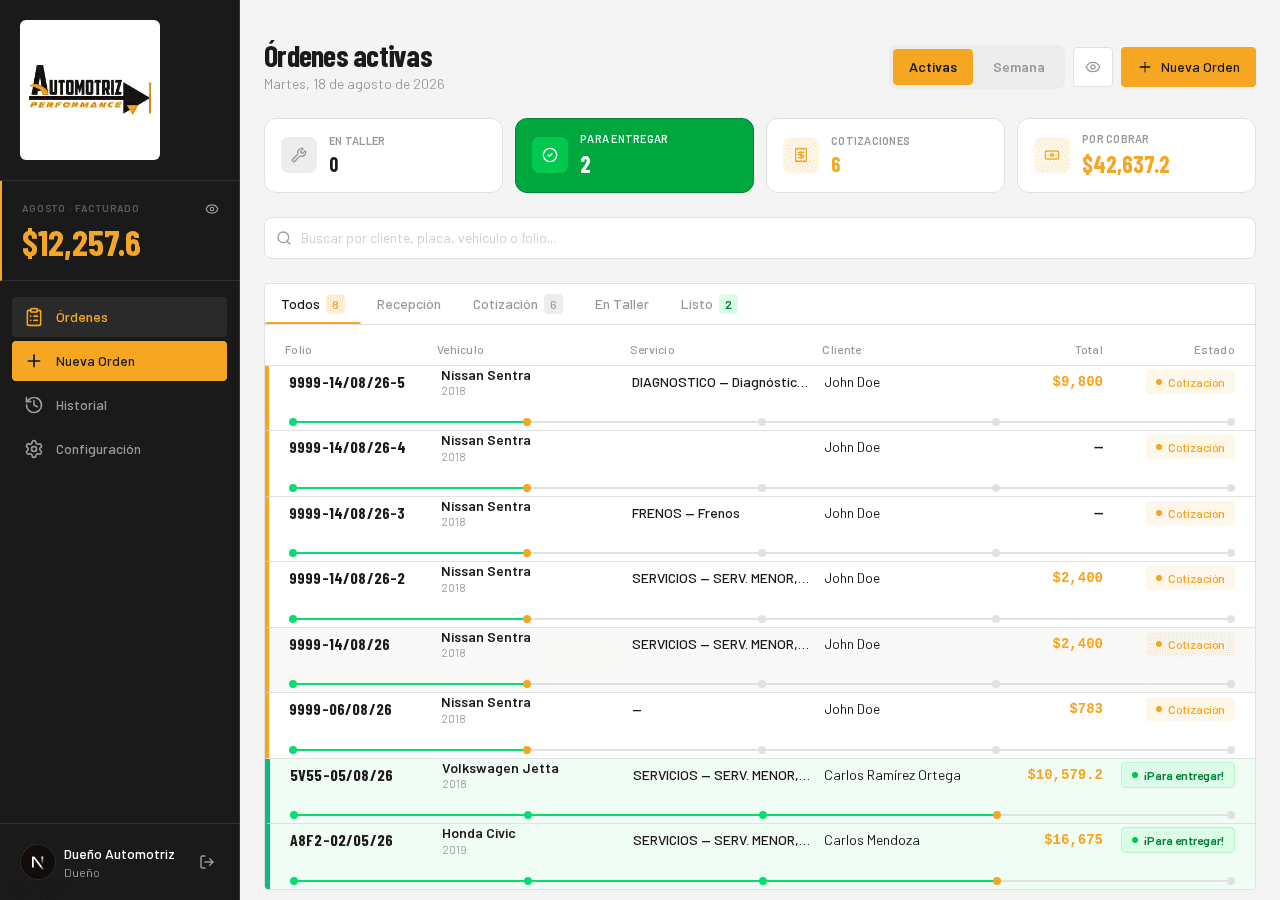Open order A8F2-02/05/26
This screenshot has width=1280, height=900.
click(x=760, y=856)
